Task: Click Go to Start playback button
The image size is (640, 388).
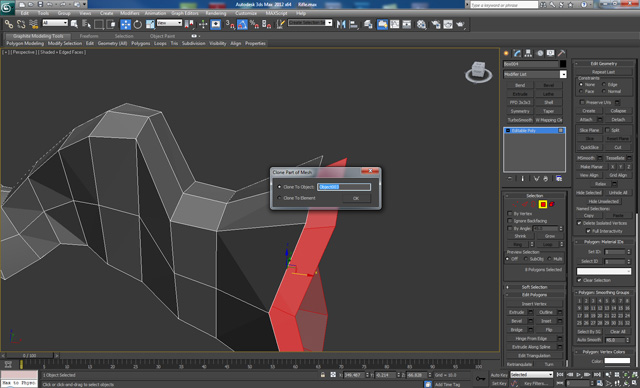Action: pyautogui.click(x=560, y=375)
